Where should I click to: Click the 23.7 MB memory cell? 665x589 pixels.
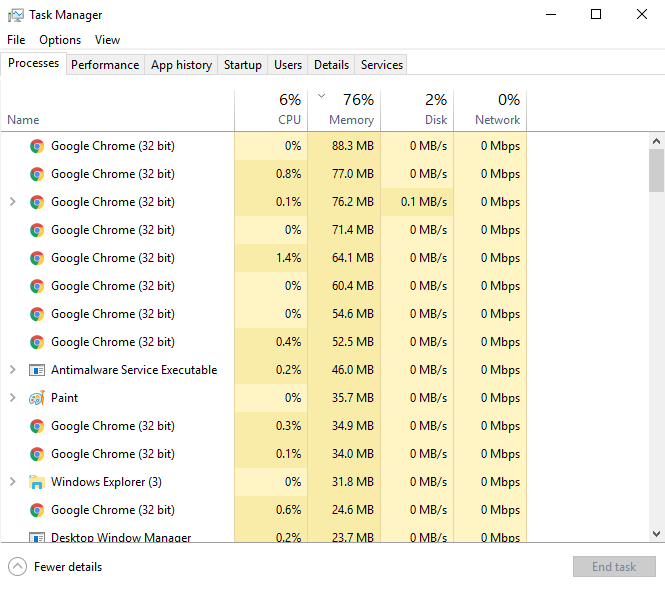click(344, 533)
